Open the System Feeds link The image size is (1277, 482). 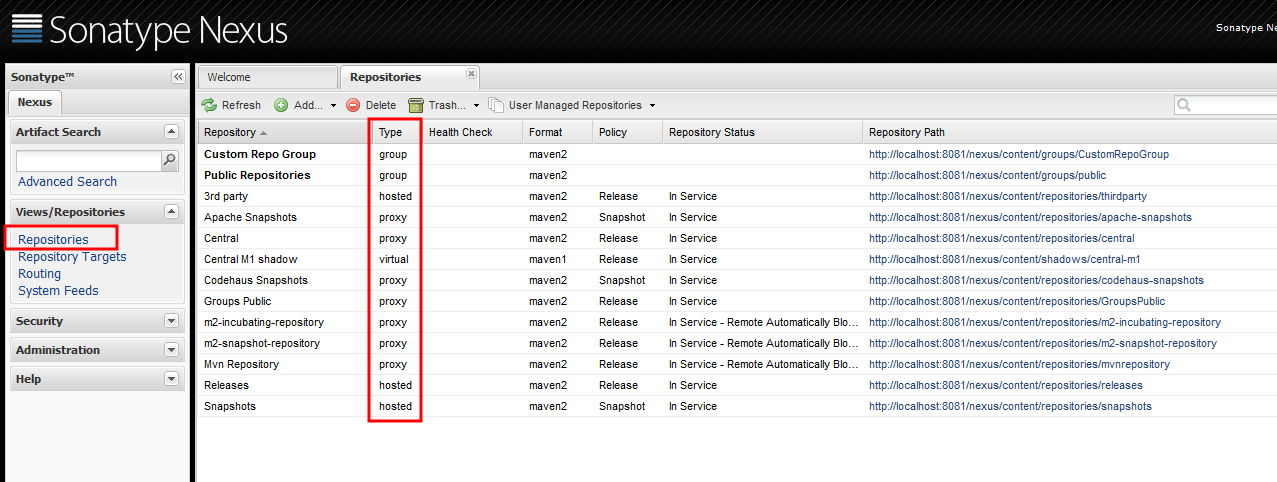[58, 290]
